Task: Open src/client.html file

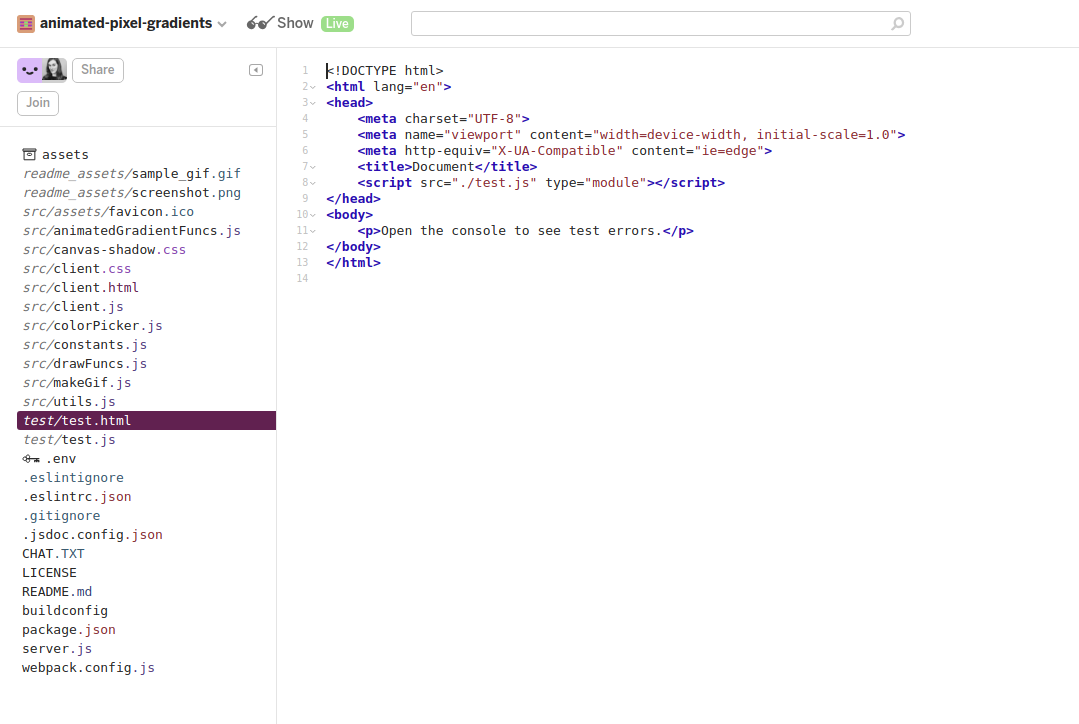Action: point(81,288)
